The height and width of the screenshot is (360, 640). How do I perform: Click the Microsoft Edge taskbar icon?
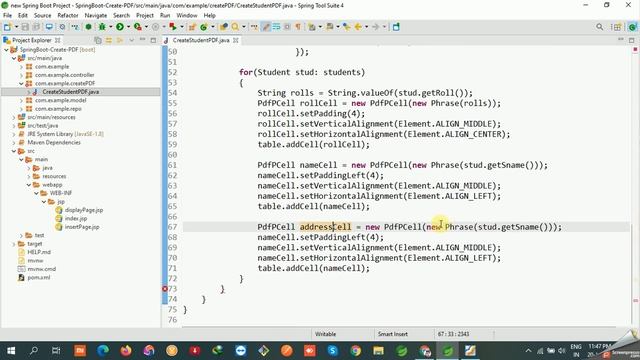(x=103, y=351)
